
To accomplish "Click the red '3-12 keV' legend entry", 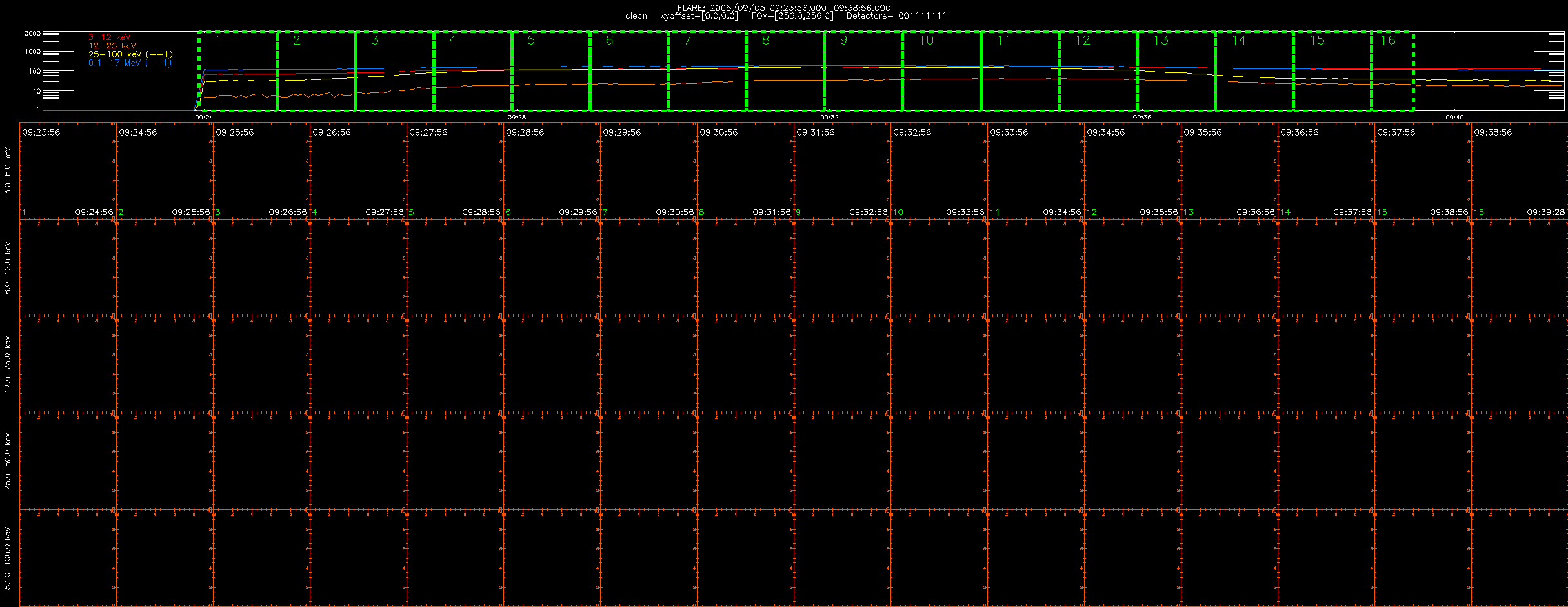I will pyautogui.click(x=110, y=37).
